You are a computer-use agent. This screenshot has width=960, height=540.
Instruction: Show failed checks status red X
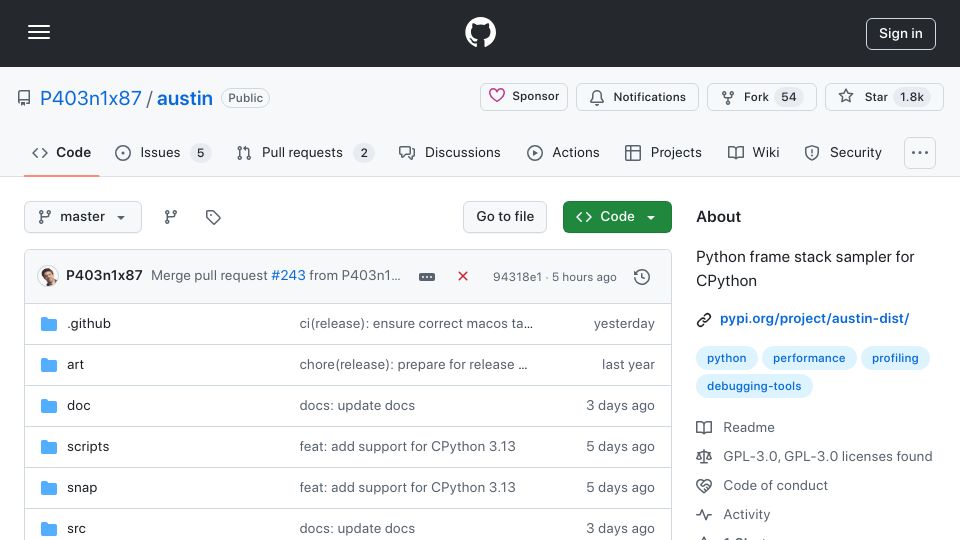(x=463, y=276)
